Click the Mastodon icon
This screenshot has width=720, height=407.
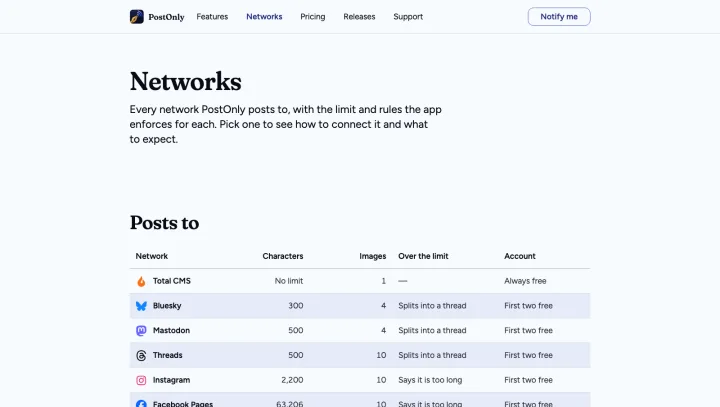(141, 331)
